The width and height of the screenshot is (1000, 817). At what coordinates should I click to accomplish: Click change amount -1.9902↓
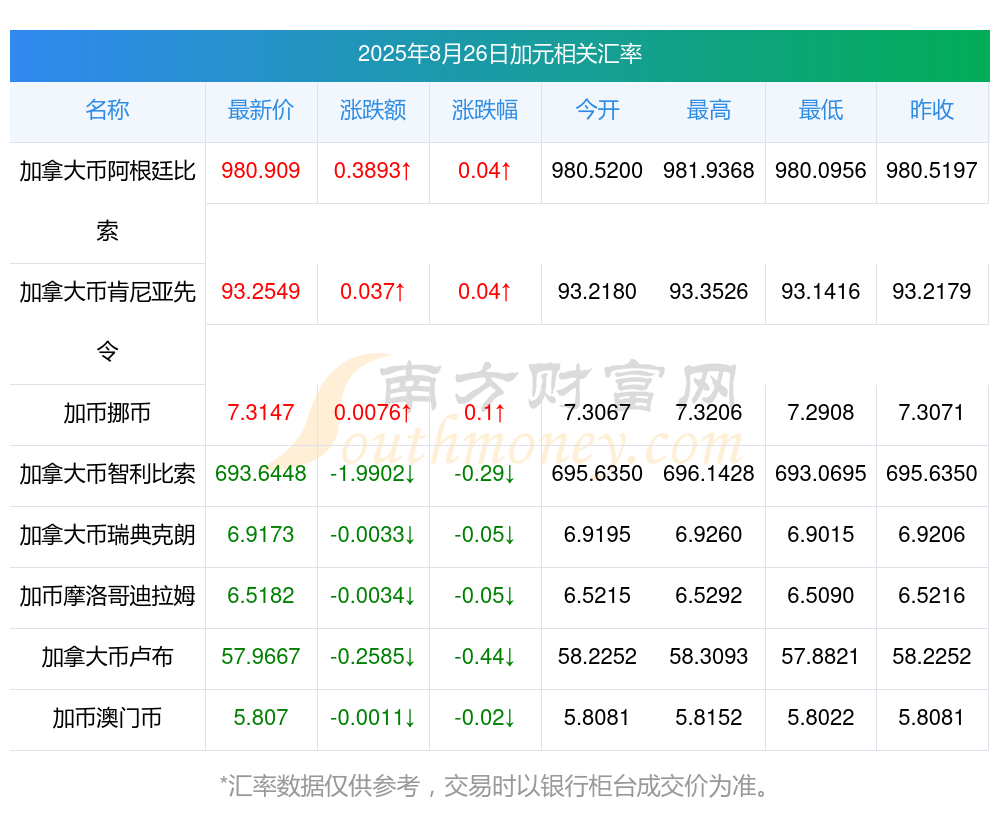(x=373, y=474)
